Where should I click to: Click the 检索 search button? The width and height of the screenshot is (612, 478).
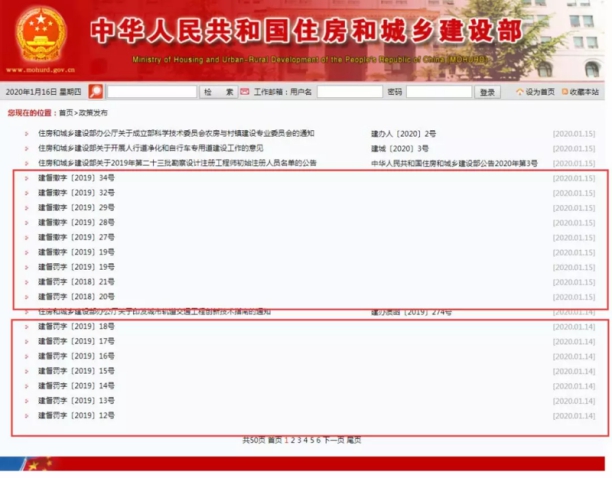point(219,92)
